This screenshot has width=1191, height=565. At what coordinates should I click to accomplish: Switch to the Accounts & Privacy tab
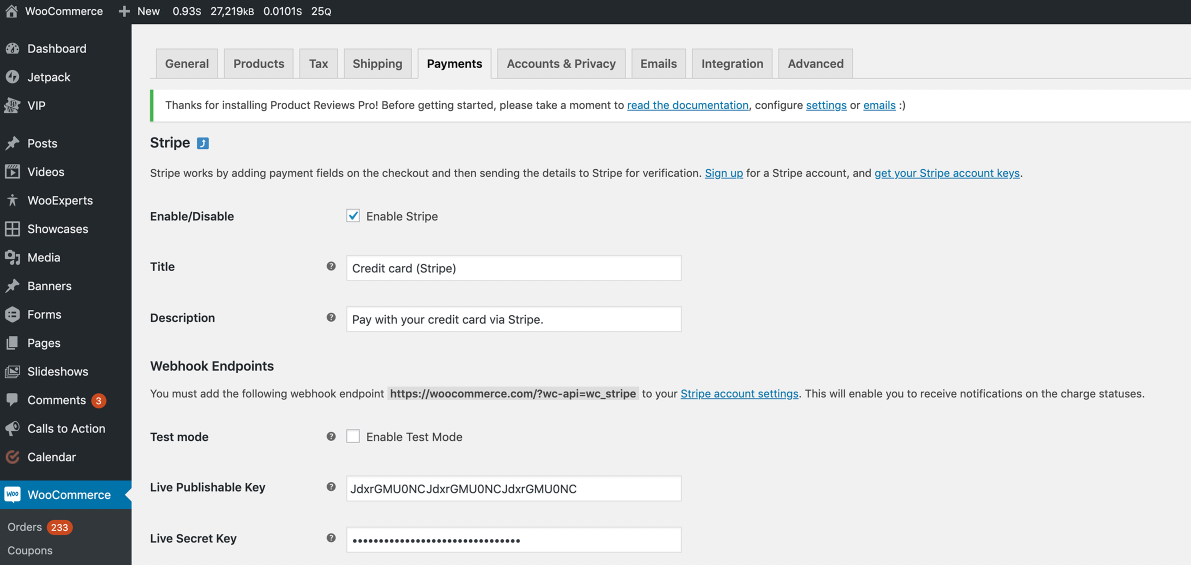(x=561, y=64)
